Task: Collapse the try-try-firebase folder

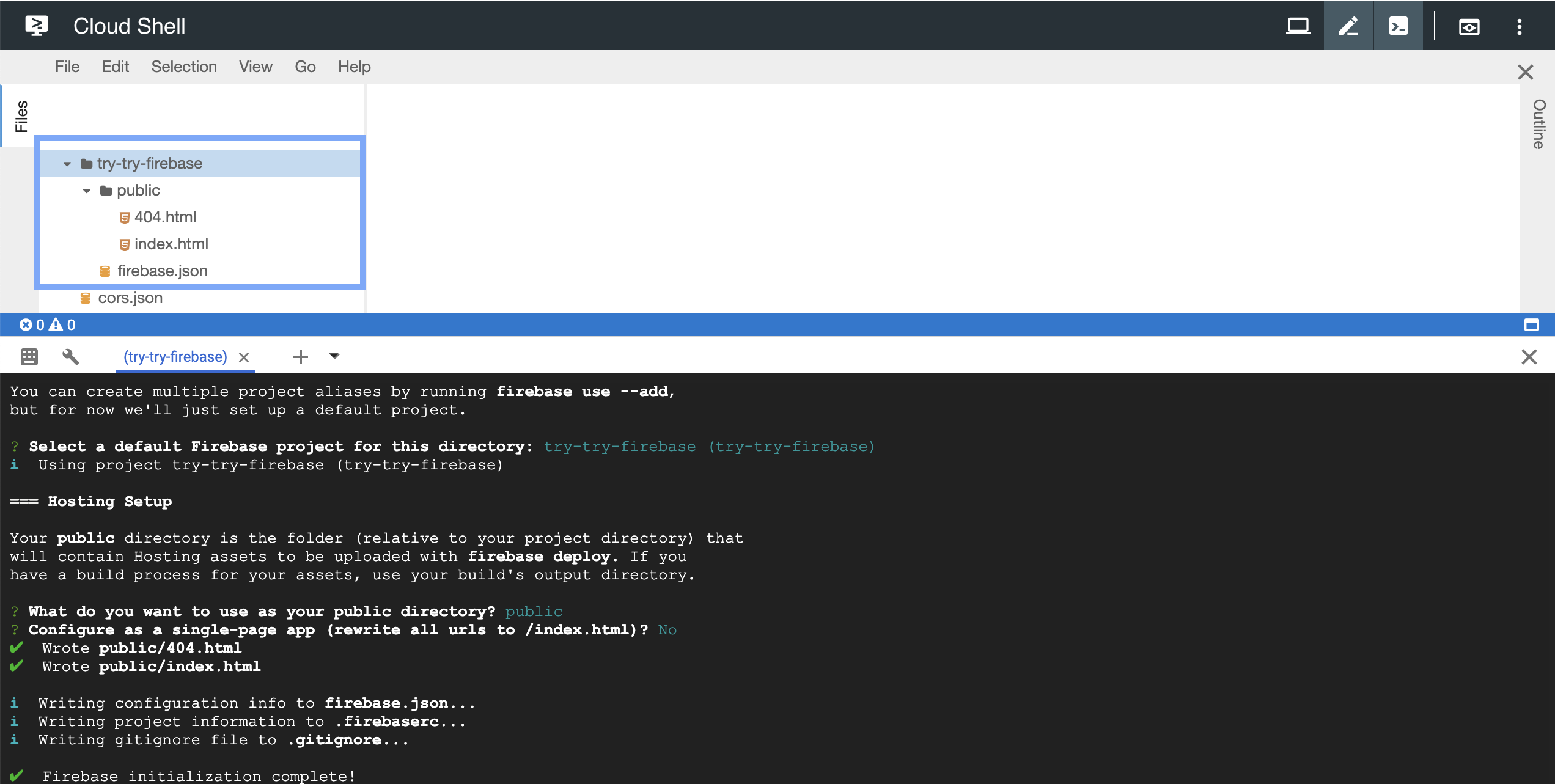Action: (x=67, y=164)
